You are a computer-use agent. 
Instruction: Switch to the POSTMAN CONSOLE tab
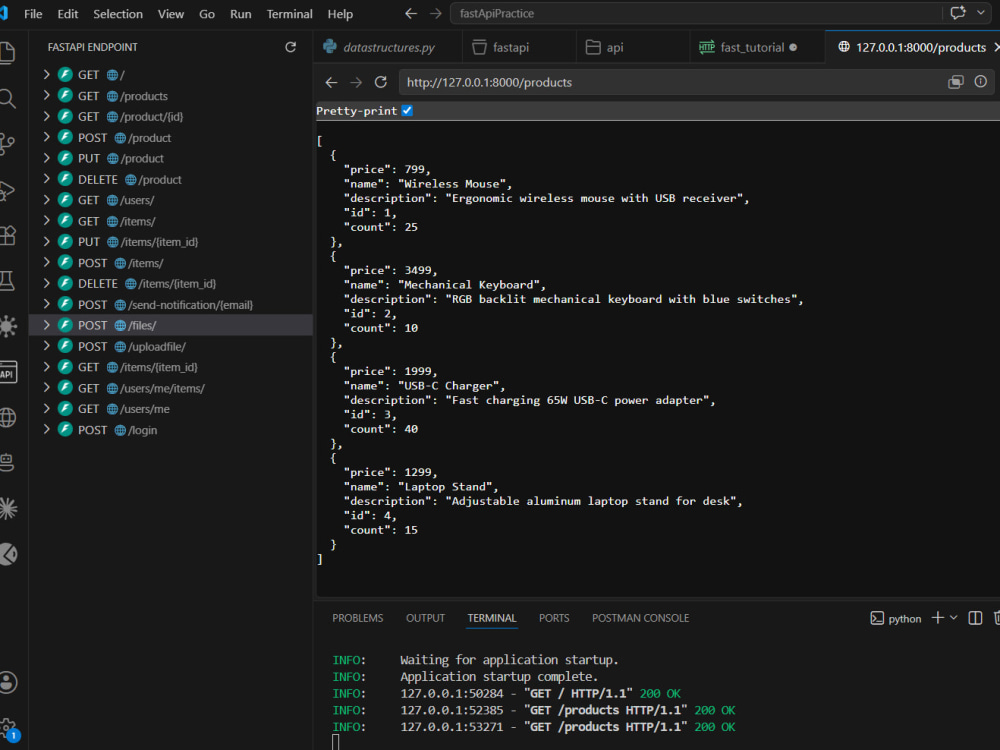(640, 618)
